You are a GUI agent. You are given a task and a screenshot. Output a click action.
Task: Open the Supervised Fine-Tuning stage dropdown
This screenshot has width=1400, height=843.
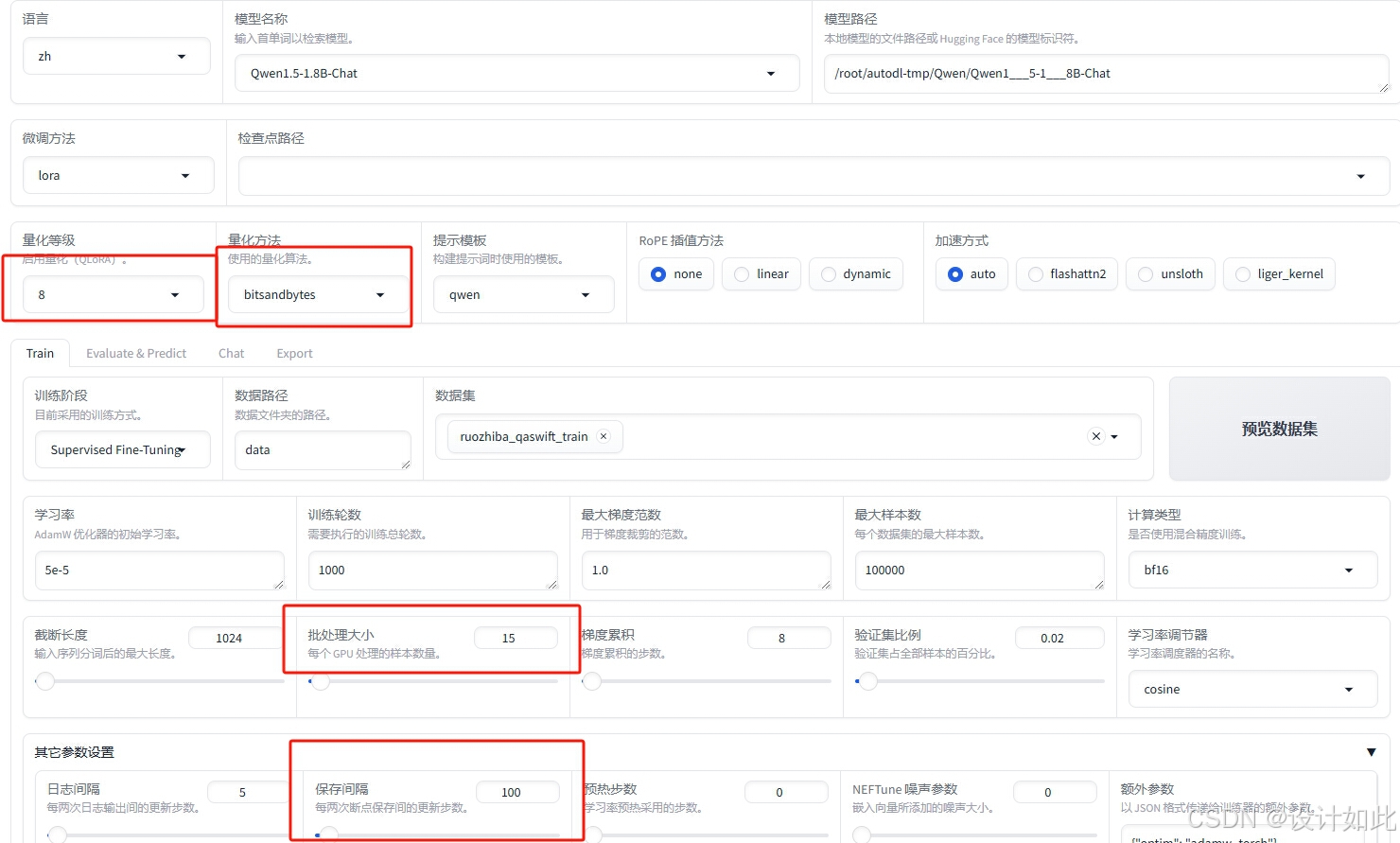pyautogui.click(x=122, y=449)
